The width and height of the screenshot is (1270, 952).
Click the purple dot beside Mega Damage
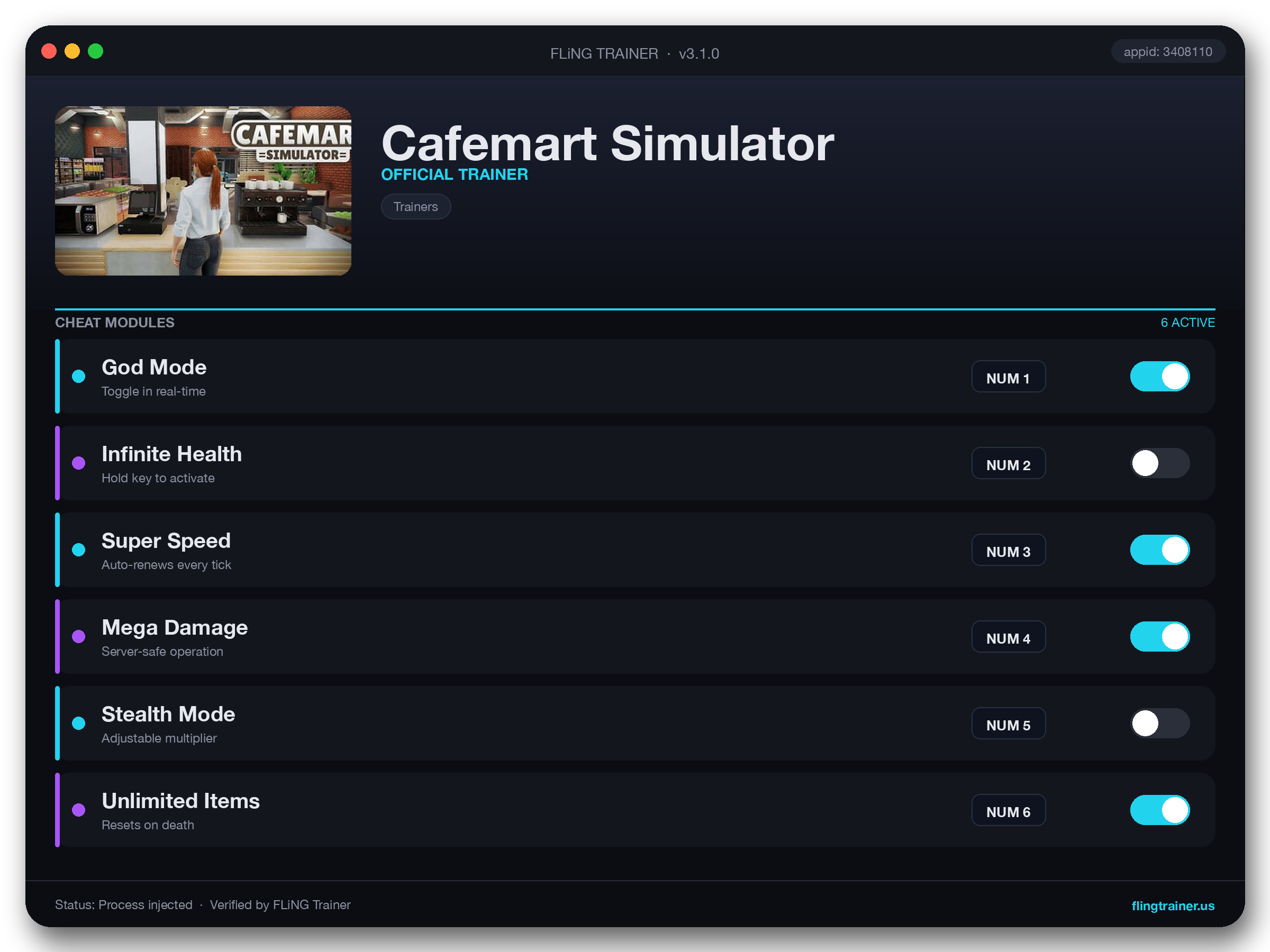[79, 636]
